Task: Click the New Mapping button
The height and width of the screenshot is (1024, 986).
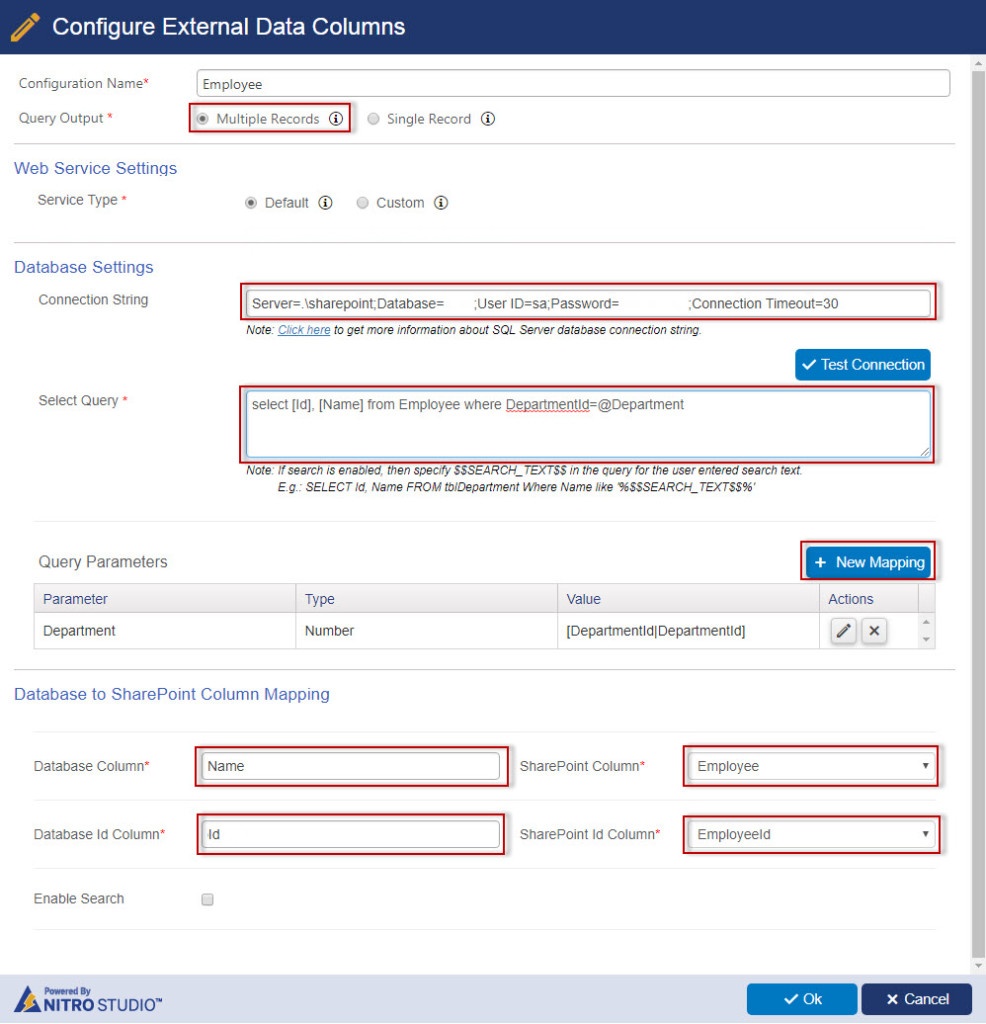Action: (867, 562)
